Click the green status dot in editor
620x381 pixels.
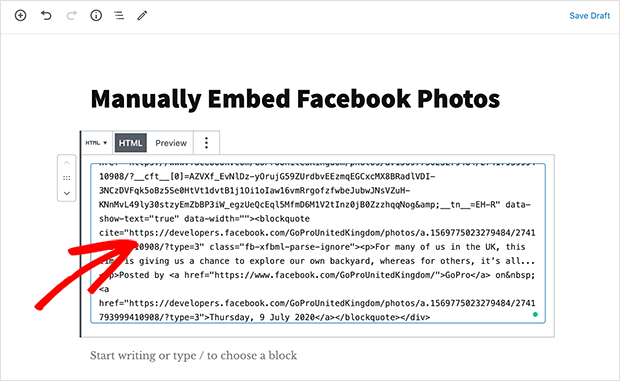click(535, 315)
